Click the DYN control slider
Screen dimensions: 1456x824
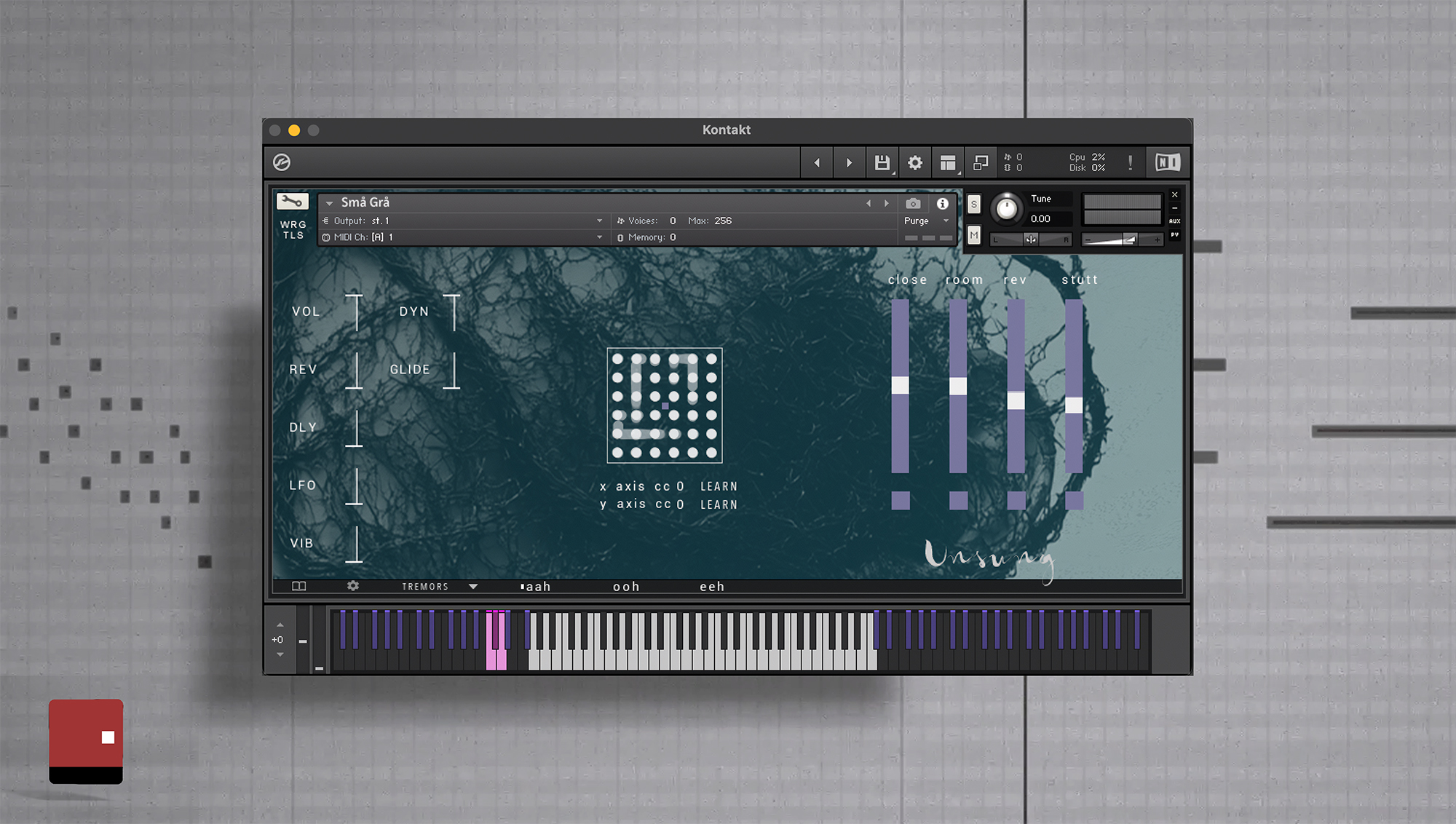coord(453,312)
